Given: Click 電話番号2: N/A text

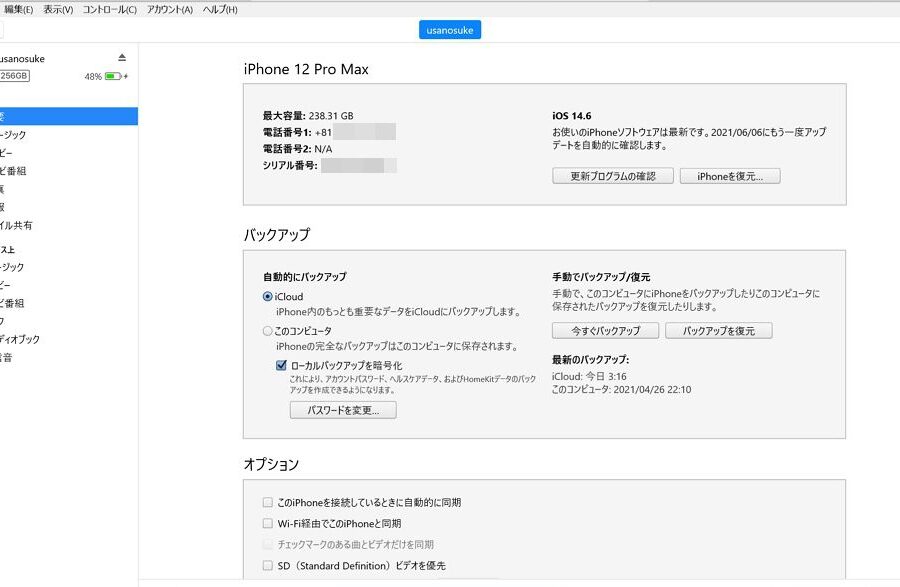Looking at the screenshot, I should [x=297, y=149].
